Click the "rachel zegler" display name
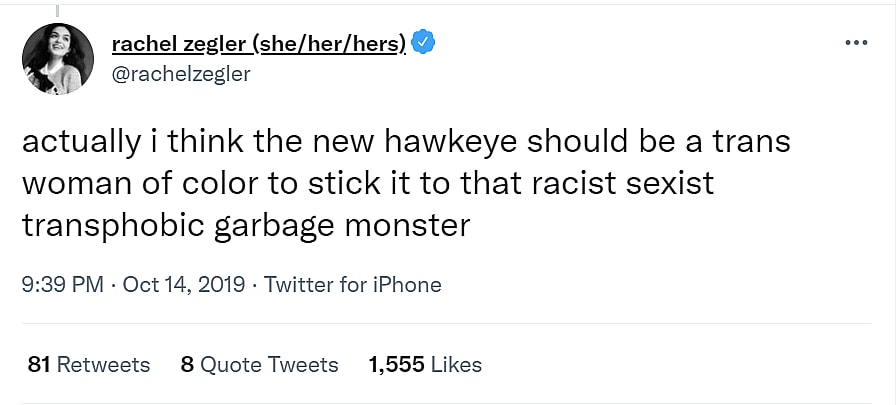Viewport: 896px width, 405px height. [180, 44]
